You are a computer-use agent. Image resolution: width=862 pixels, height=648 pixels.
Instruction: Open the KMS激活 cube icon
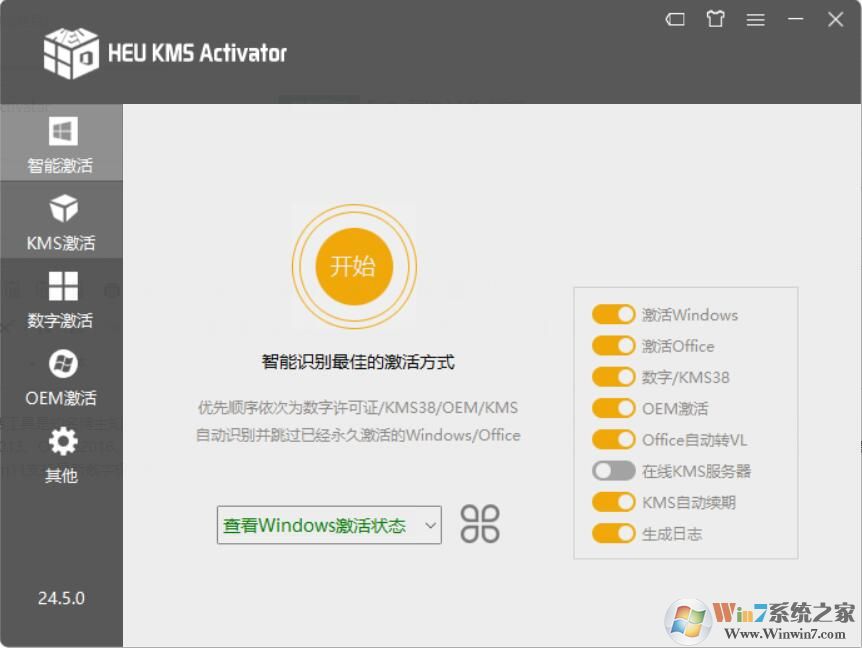pos(64,208)
